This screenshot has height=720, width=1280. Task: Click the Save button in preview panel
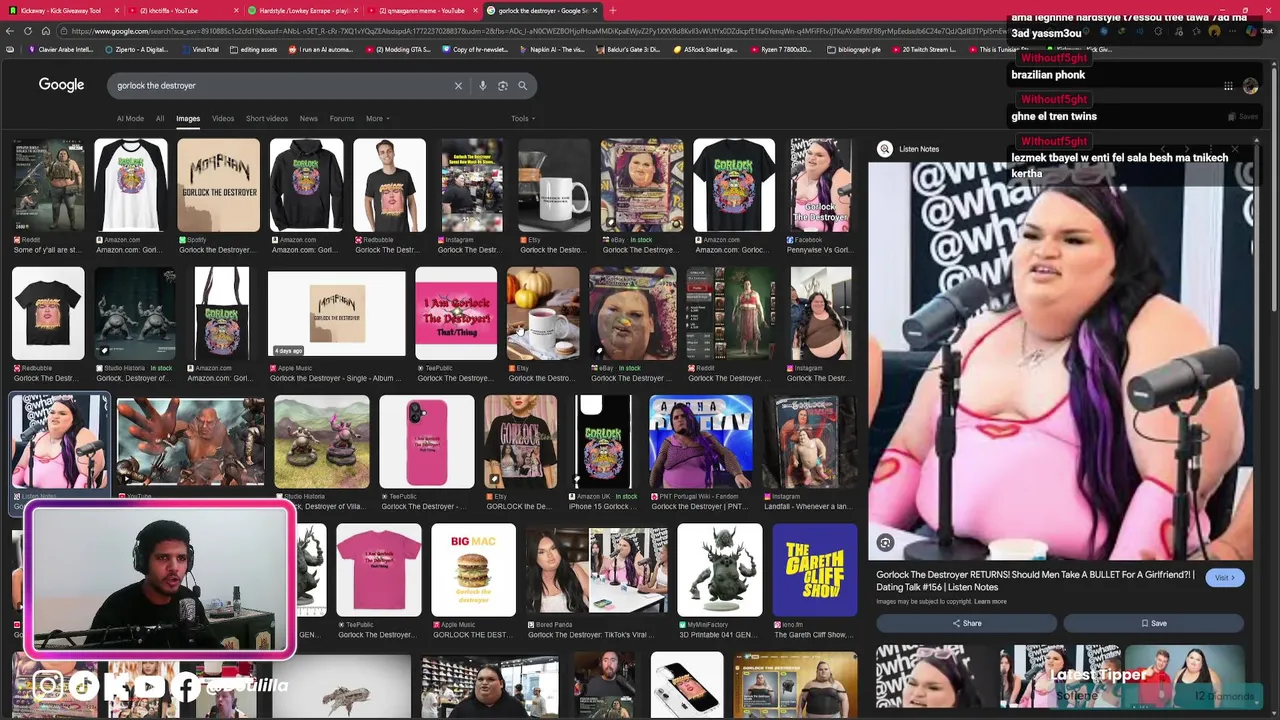tap(1153, 624)
